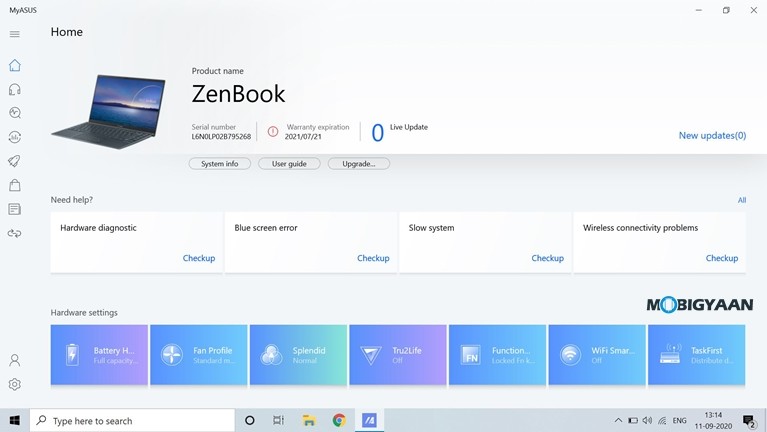Click the warranty alert icon
Viewport: 767px width, 432px height.
273,131
